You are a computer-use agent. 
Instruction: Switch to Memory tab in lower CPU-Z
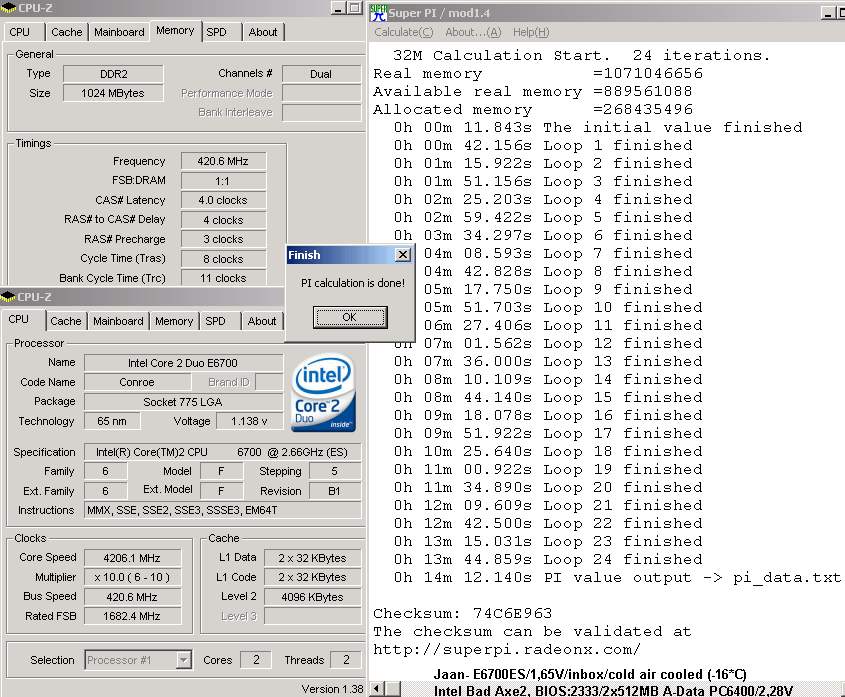point(174,321)
